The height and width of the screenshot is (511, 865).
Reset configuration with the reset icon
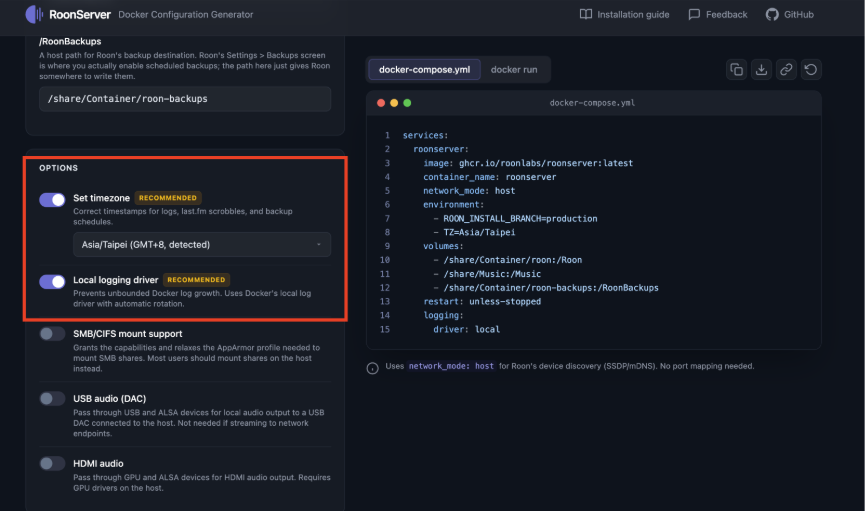(811, 70)
